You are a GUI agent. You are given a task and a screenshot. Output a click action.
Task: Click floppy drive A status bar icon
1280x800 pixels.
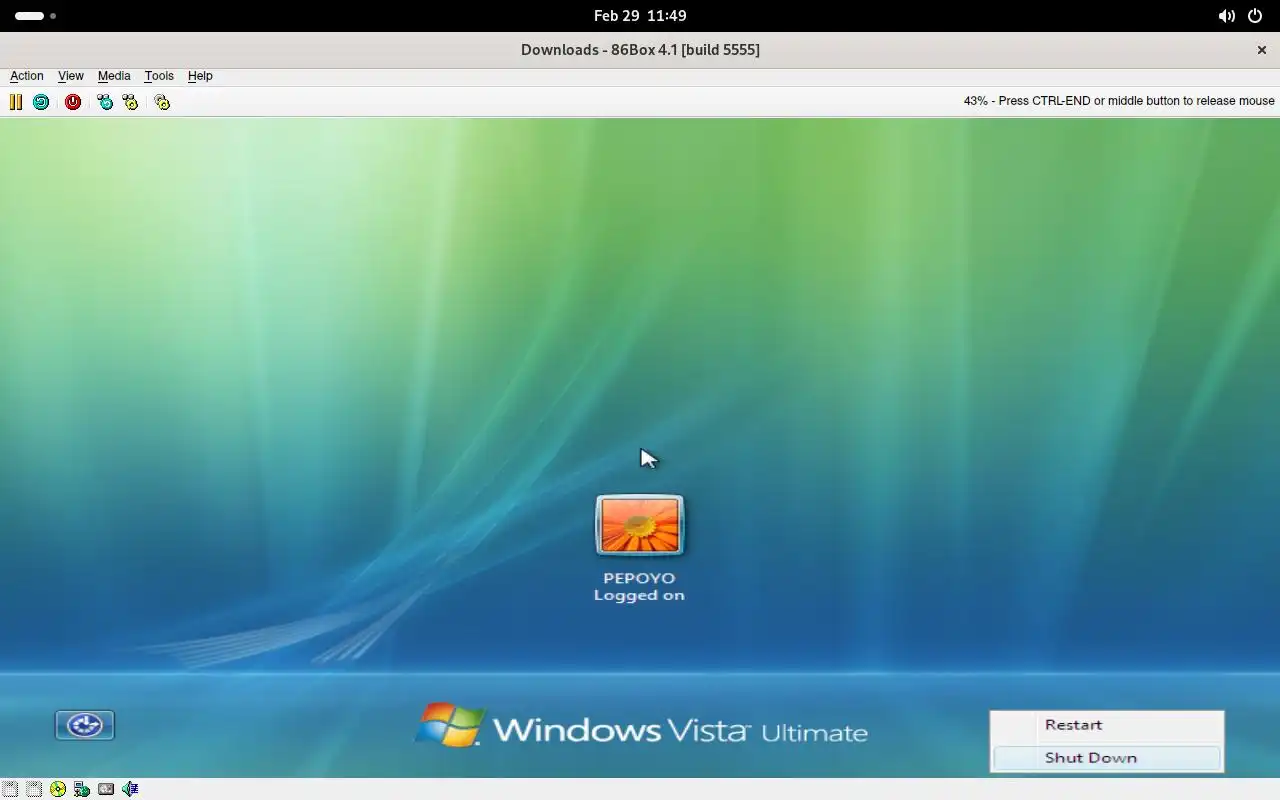click(10, 789)
